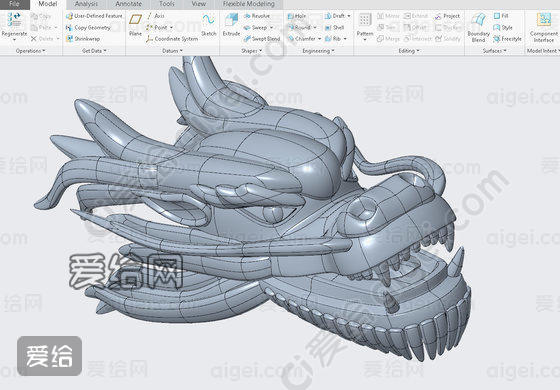Regenerate the model
The height and width of the screenshot is (390, 560).
[14, 25]
